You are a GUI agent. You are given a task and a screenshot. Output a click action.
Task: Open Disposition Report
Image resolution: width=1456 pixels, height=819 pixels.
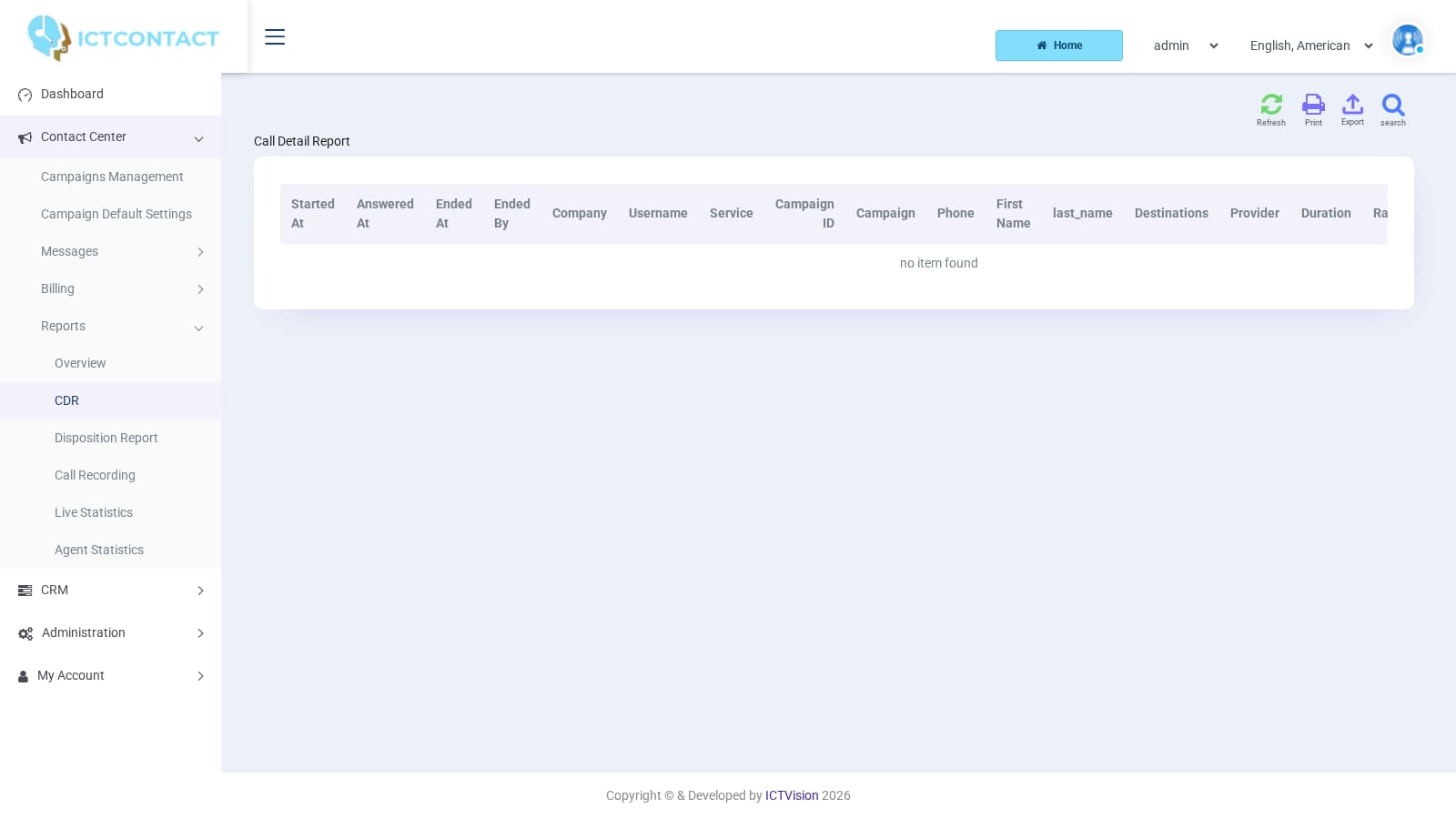click(x=106, y=438)
